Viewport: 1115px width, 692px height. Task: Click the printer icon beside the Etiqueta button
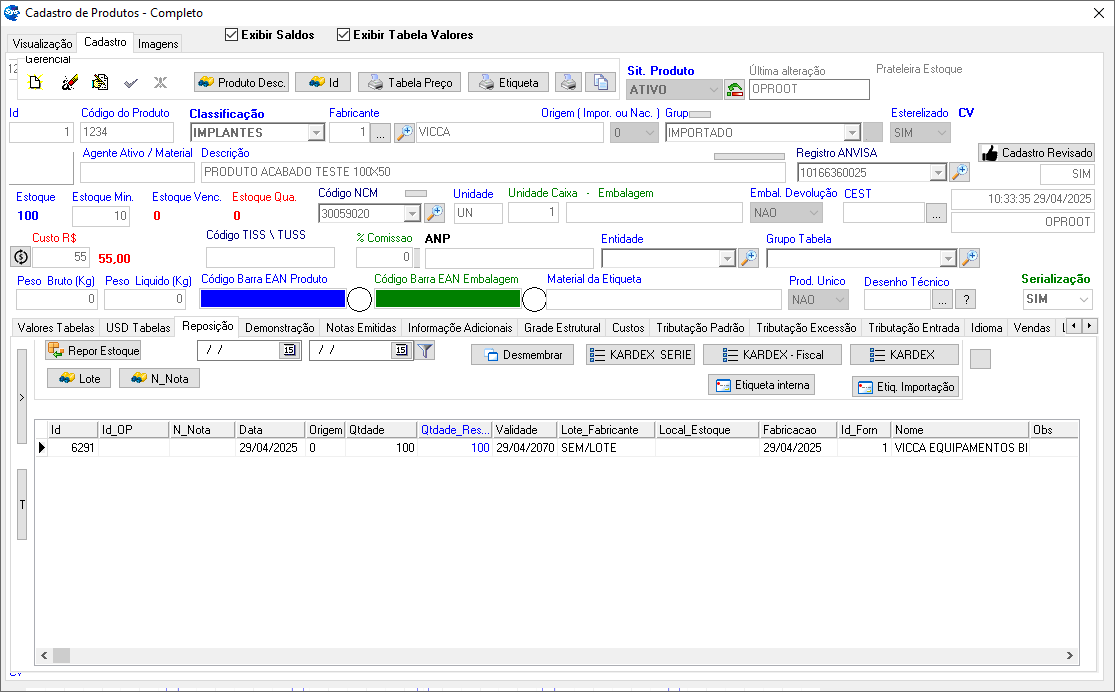coord(568,83)
